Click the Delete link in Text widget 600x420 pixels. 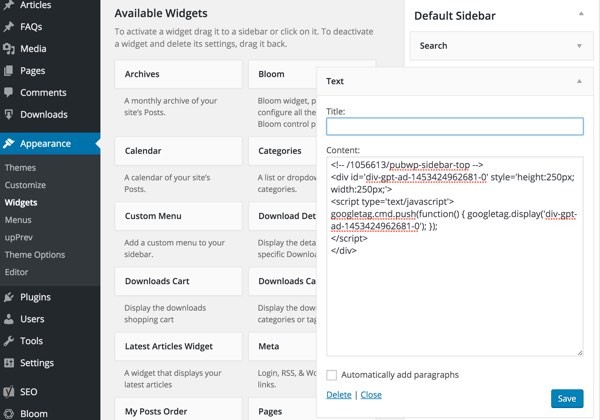click(339, 395)
